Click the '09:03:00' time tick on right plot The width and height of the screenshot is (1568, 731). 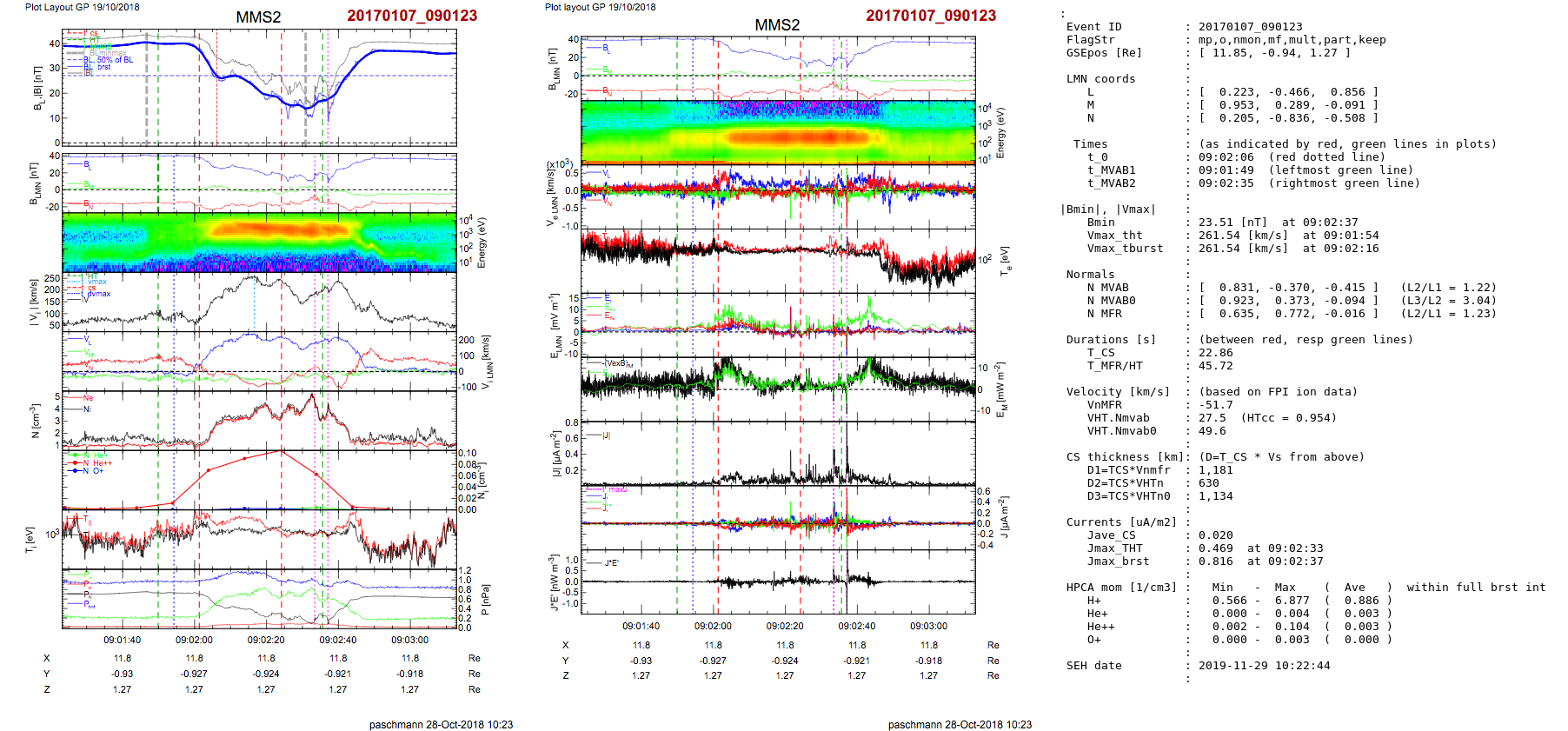click(928, 626)
